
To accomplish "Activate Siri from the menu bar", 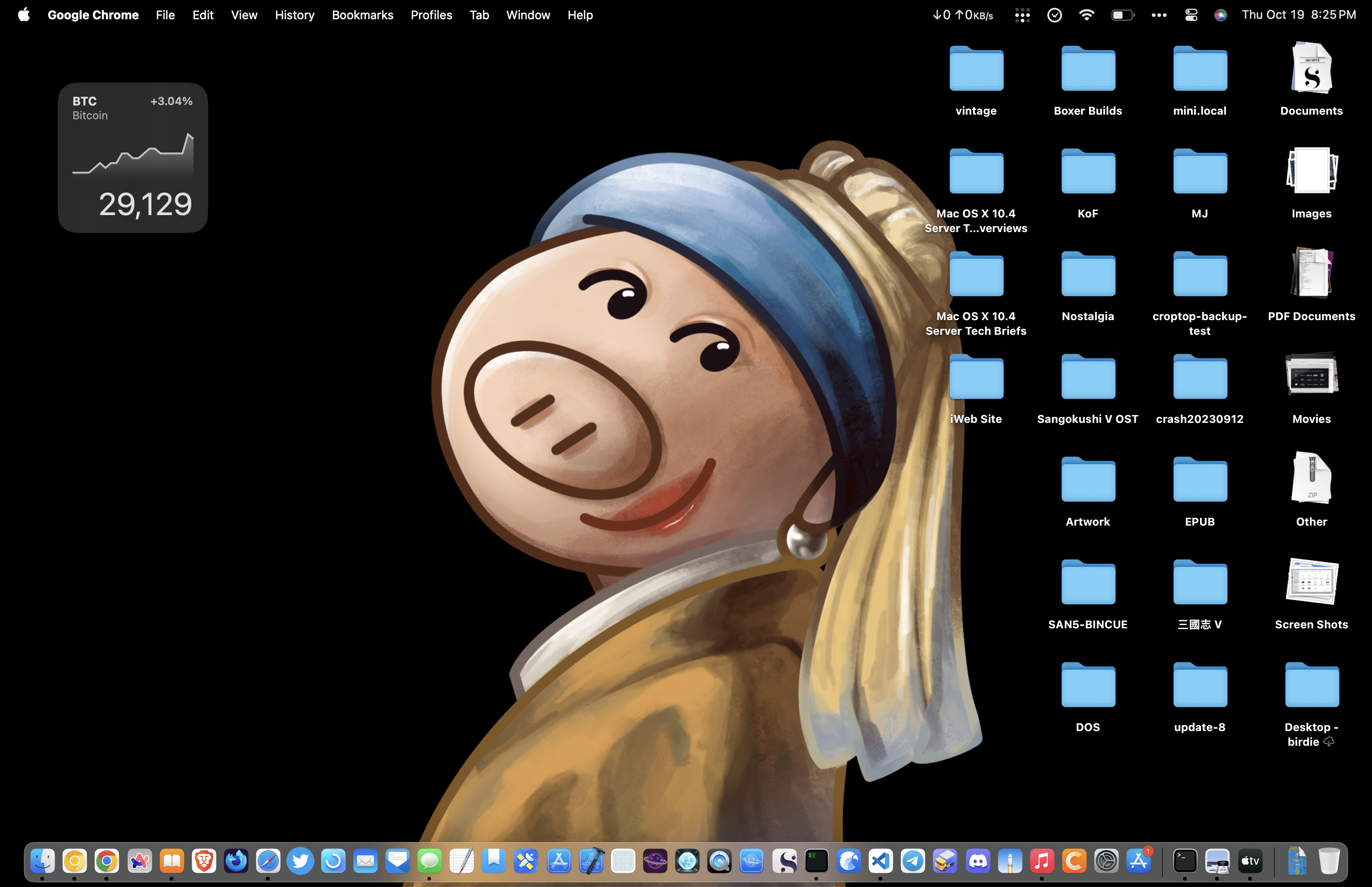I will point(1221,15).
